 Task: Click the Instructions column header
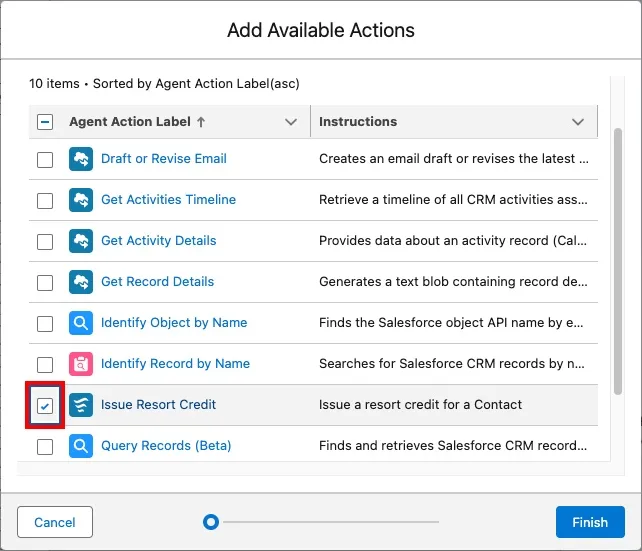point(358,122)
